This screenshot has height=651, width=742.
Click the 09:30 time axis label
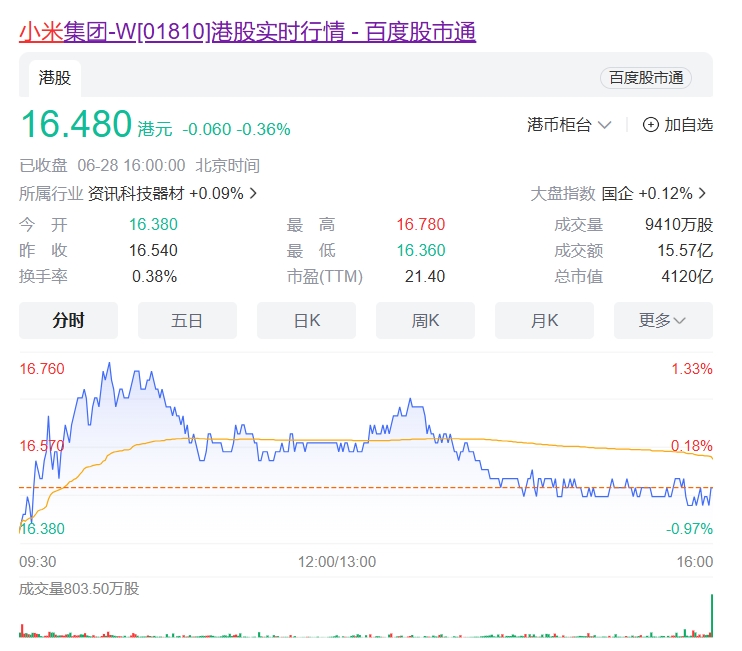[x=37, y=562]
